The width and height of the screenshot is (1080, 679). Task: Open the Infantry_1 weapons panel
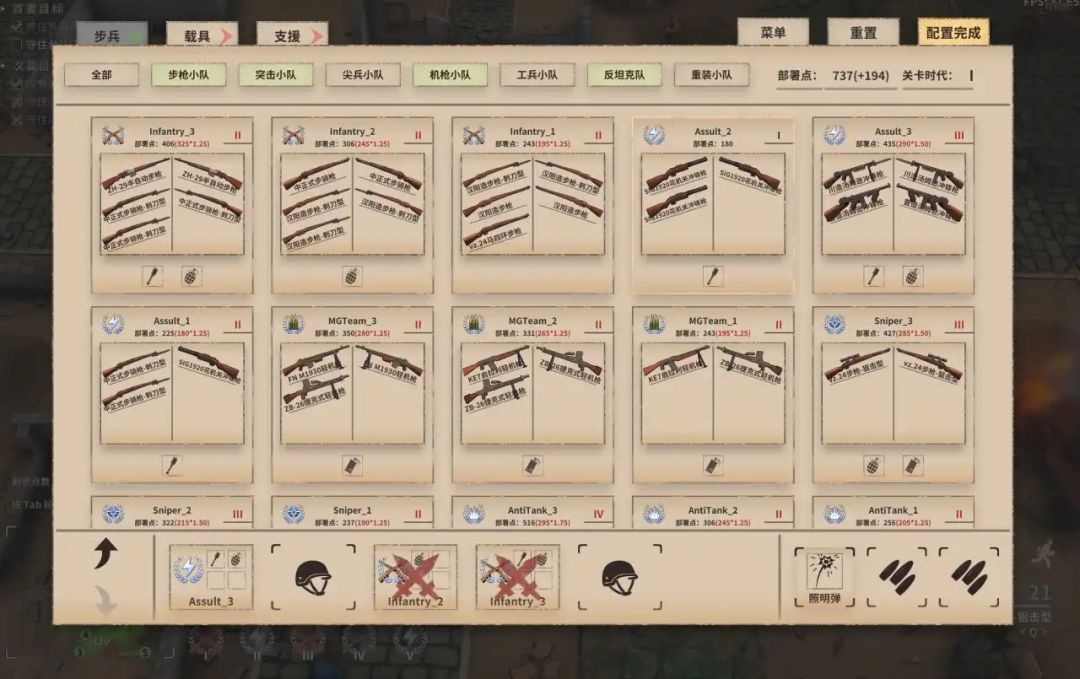point(532,204)
